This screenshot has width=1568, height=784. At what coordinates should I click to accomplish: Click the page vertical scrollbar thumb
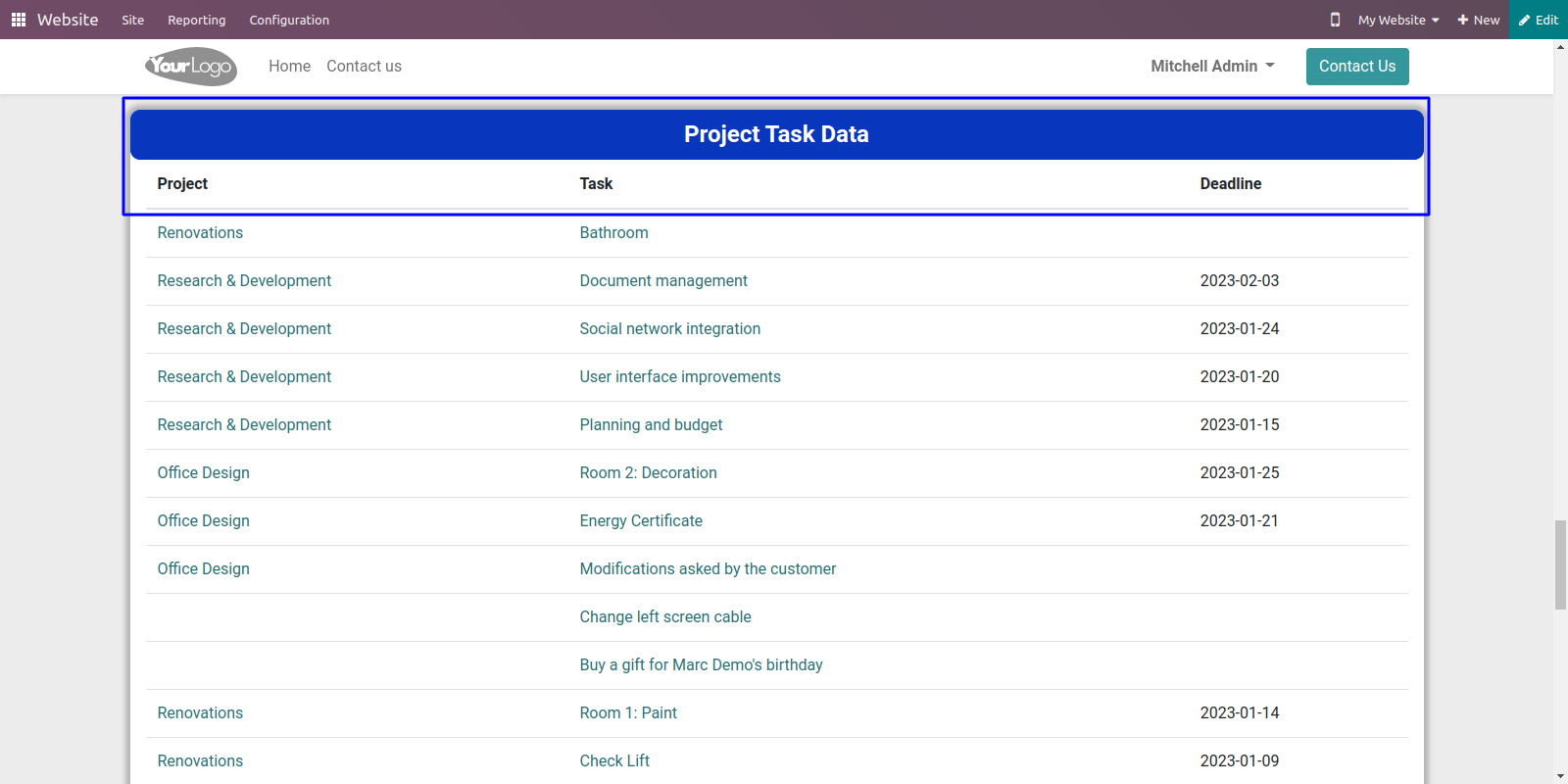(1560, 565)
